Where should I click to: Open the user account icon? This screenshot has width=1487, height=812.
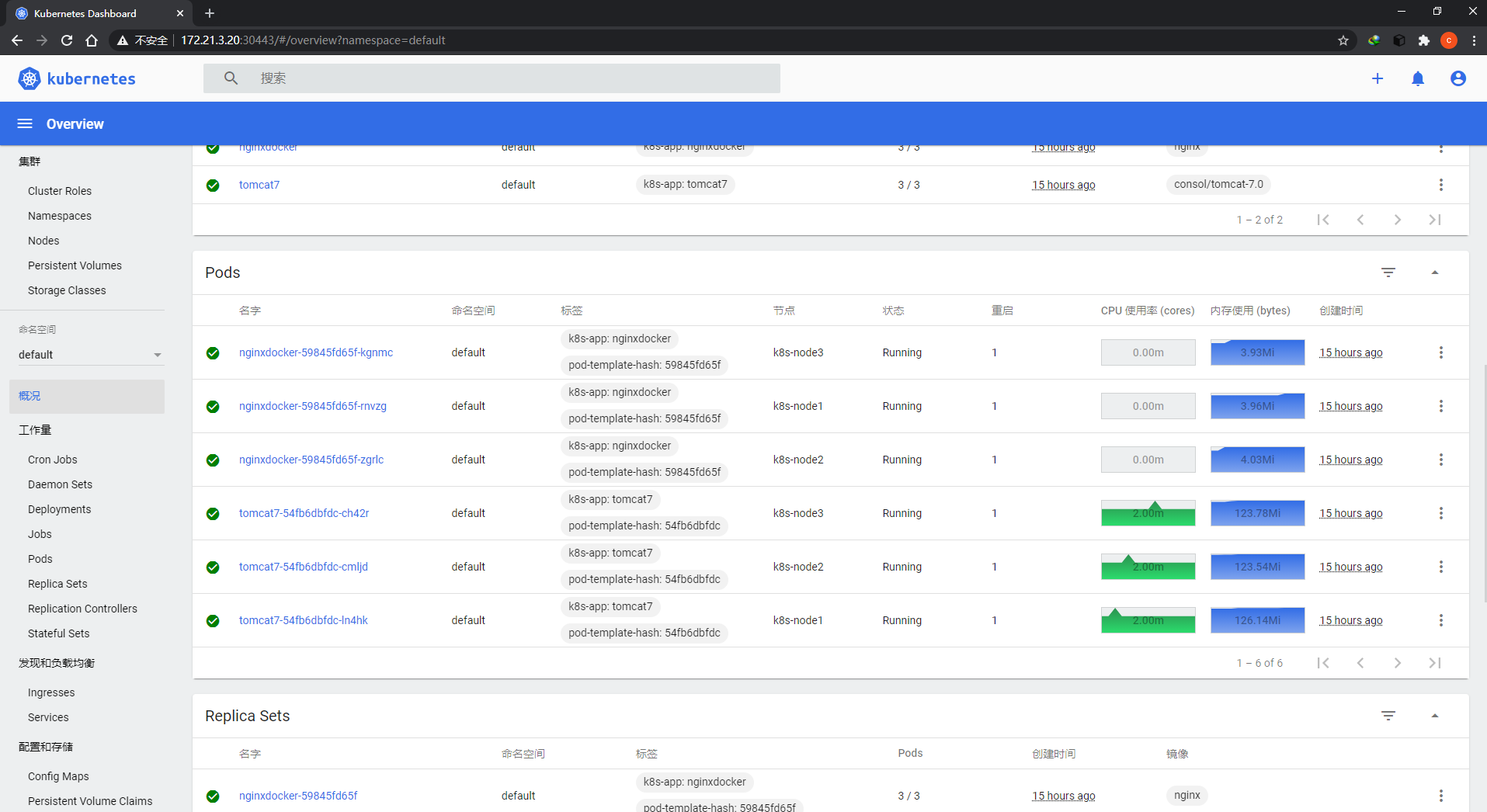pos(1458,78)
